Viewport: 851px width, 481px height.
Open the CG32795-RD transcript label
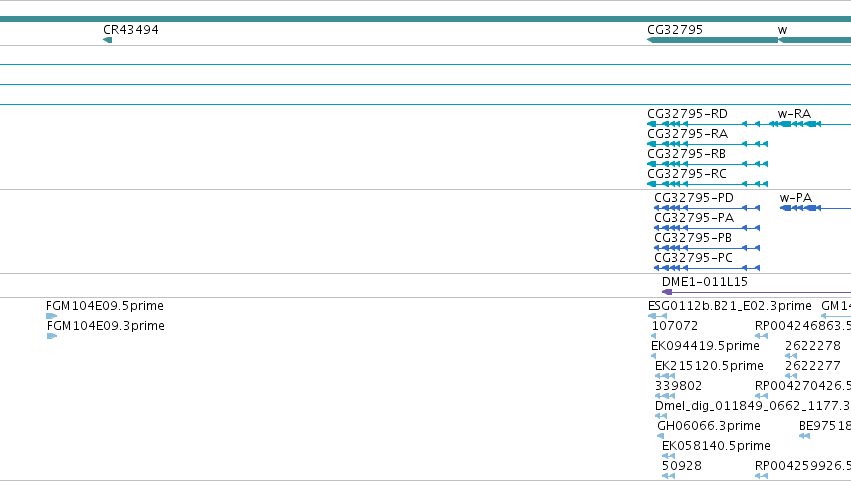pos(687,114)
